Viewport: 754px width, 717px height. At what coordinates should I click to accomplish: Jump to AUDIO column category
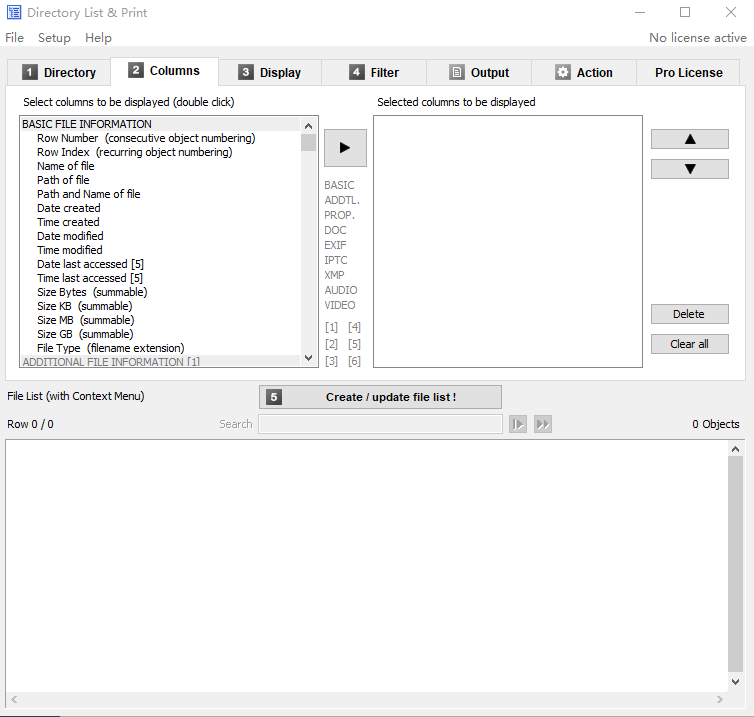(340, 290)
